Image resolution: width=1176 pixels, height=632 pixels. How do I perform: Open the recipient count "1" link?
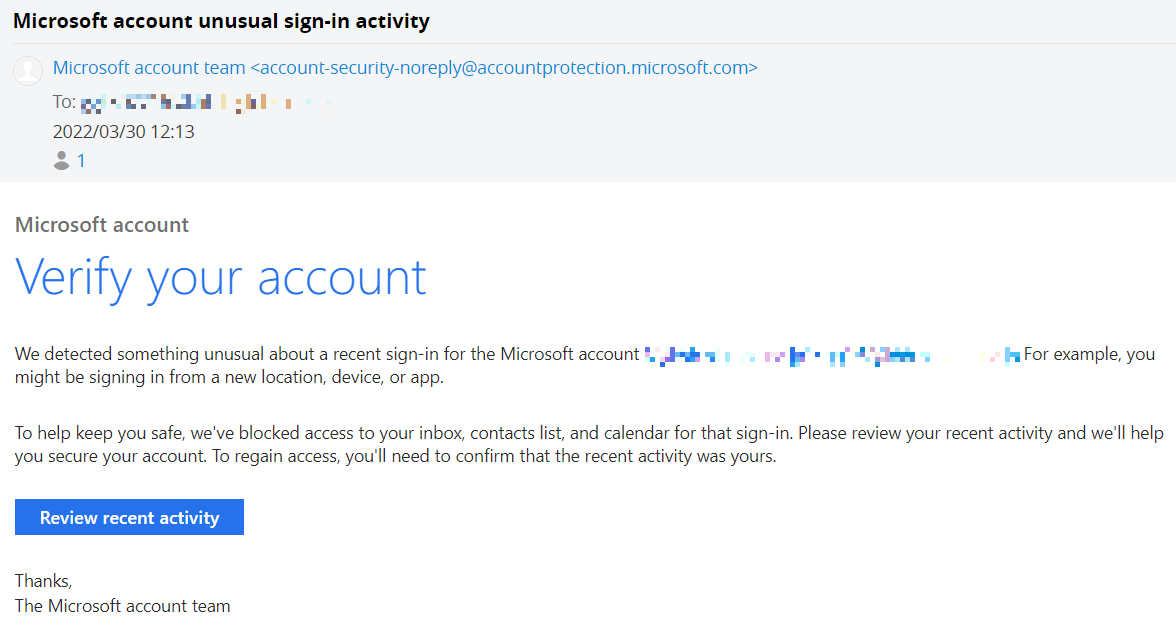80,160
